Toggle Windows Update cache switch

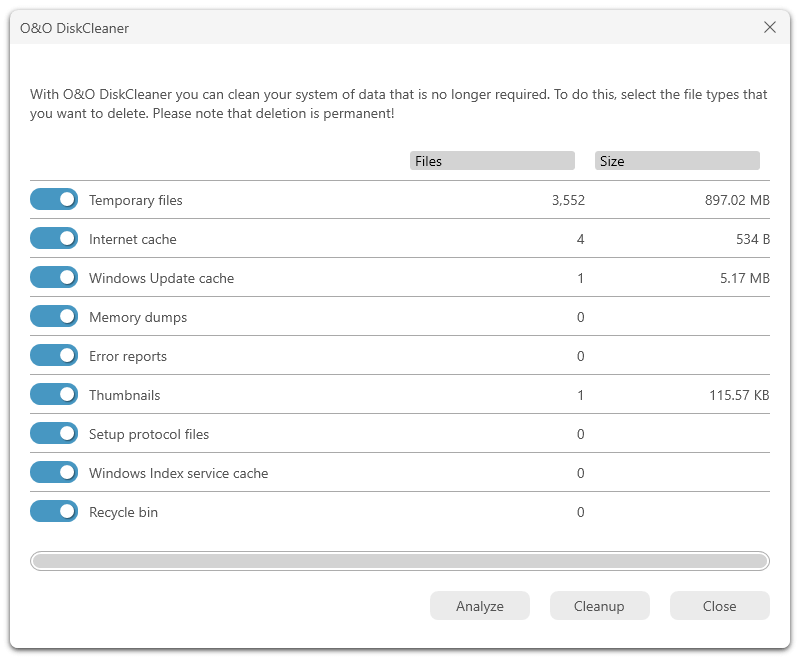point(54,277)
